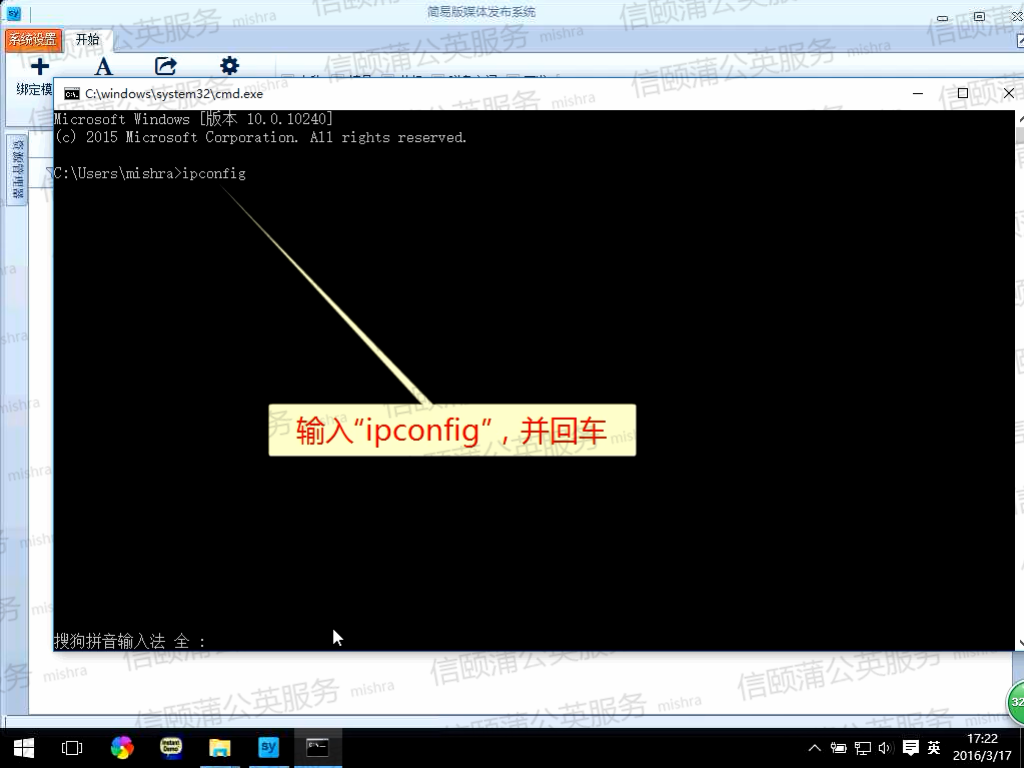Open File Explorer from the taskbar

(220, 747)
